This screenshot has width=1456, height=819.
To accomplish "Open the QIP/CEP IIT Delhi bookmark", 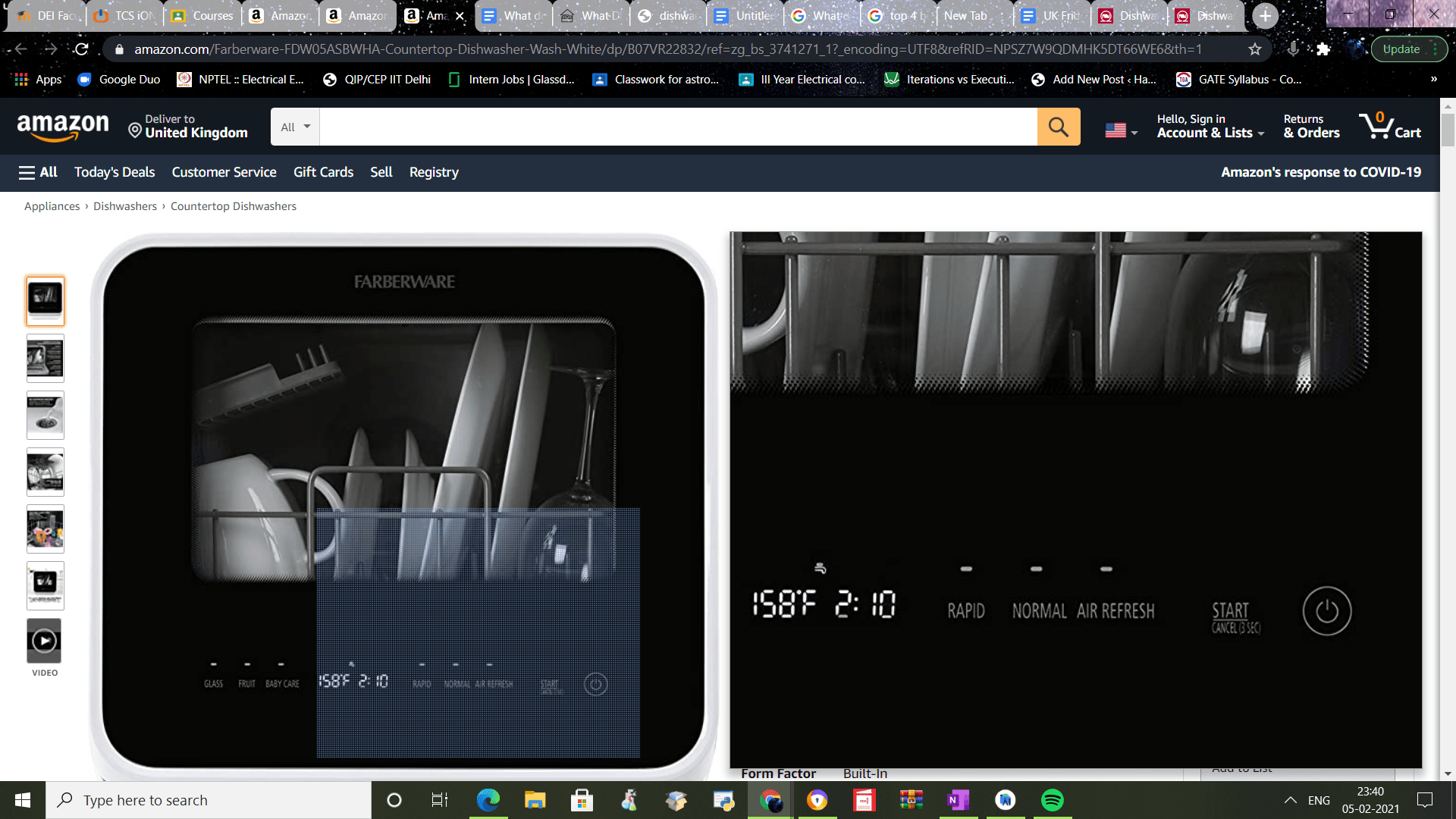I will click(x=377, y=79).
